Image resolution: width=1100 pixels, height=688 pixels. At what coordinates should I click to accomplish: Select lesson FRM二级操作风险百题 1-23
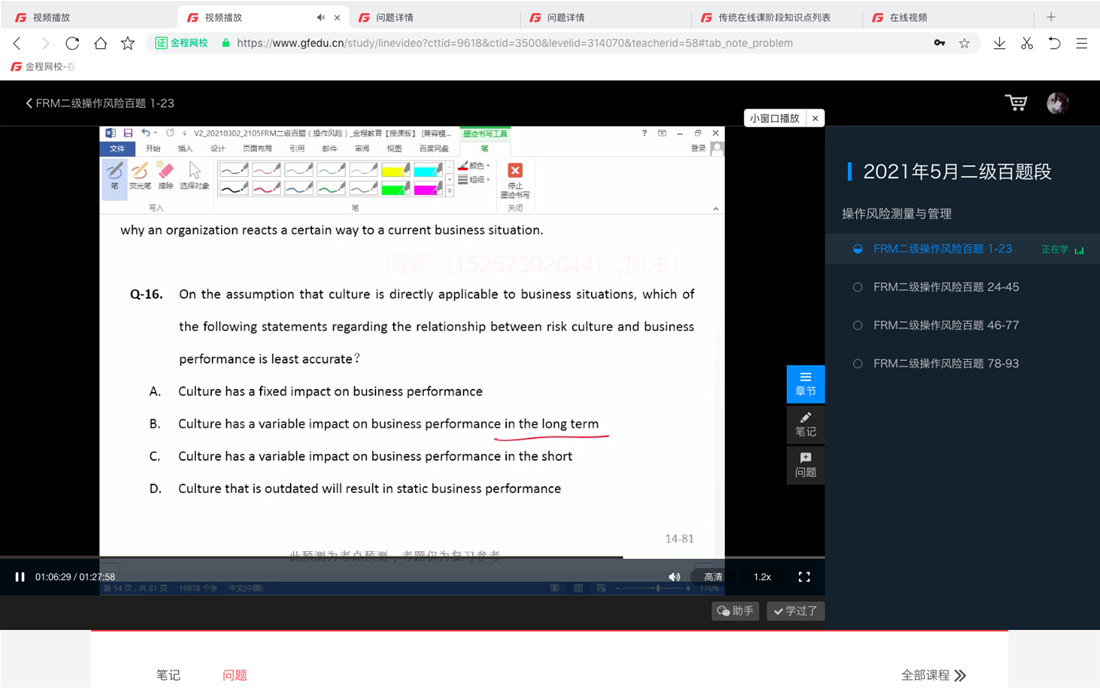[942, 248]
